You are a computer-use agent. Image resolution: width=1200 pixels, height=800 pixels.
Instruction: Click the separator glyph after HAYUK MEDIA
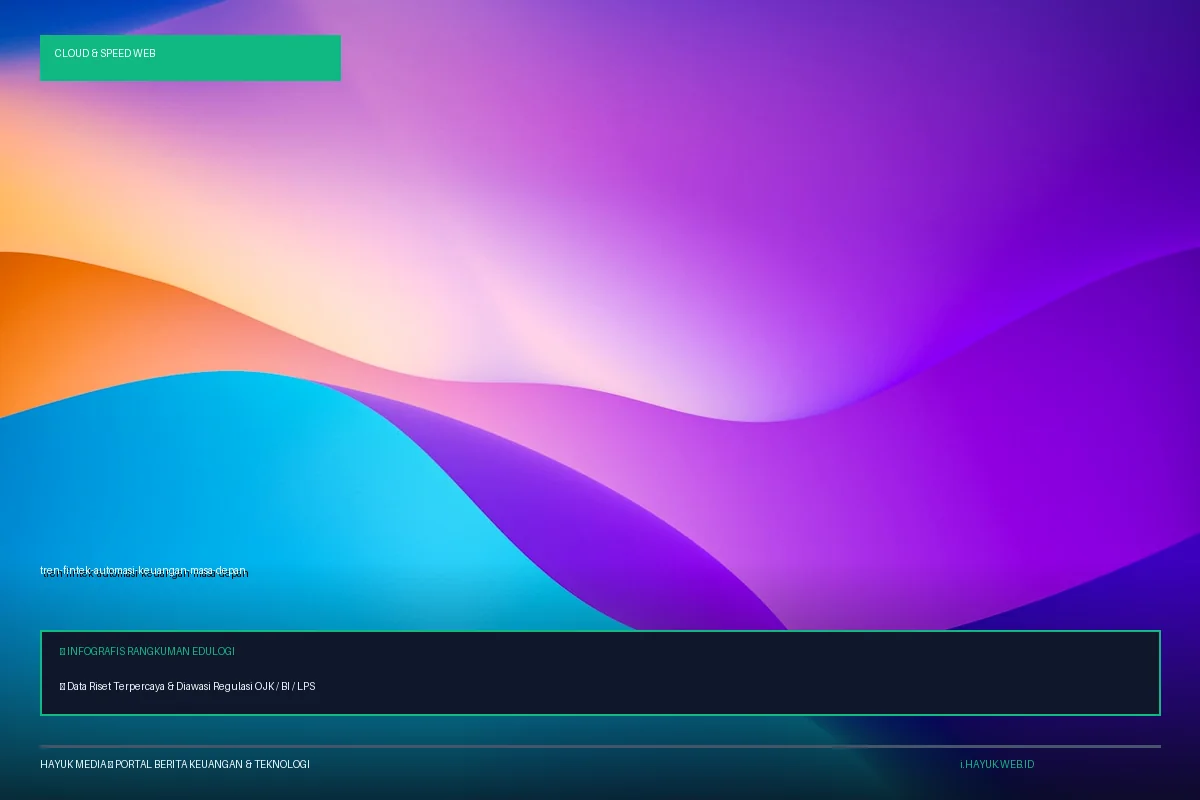coord(110,764)
